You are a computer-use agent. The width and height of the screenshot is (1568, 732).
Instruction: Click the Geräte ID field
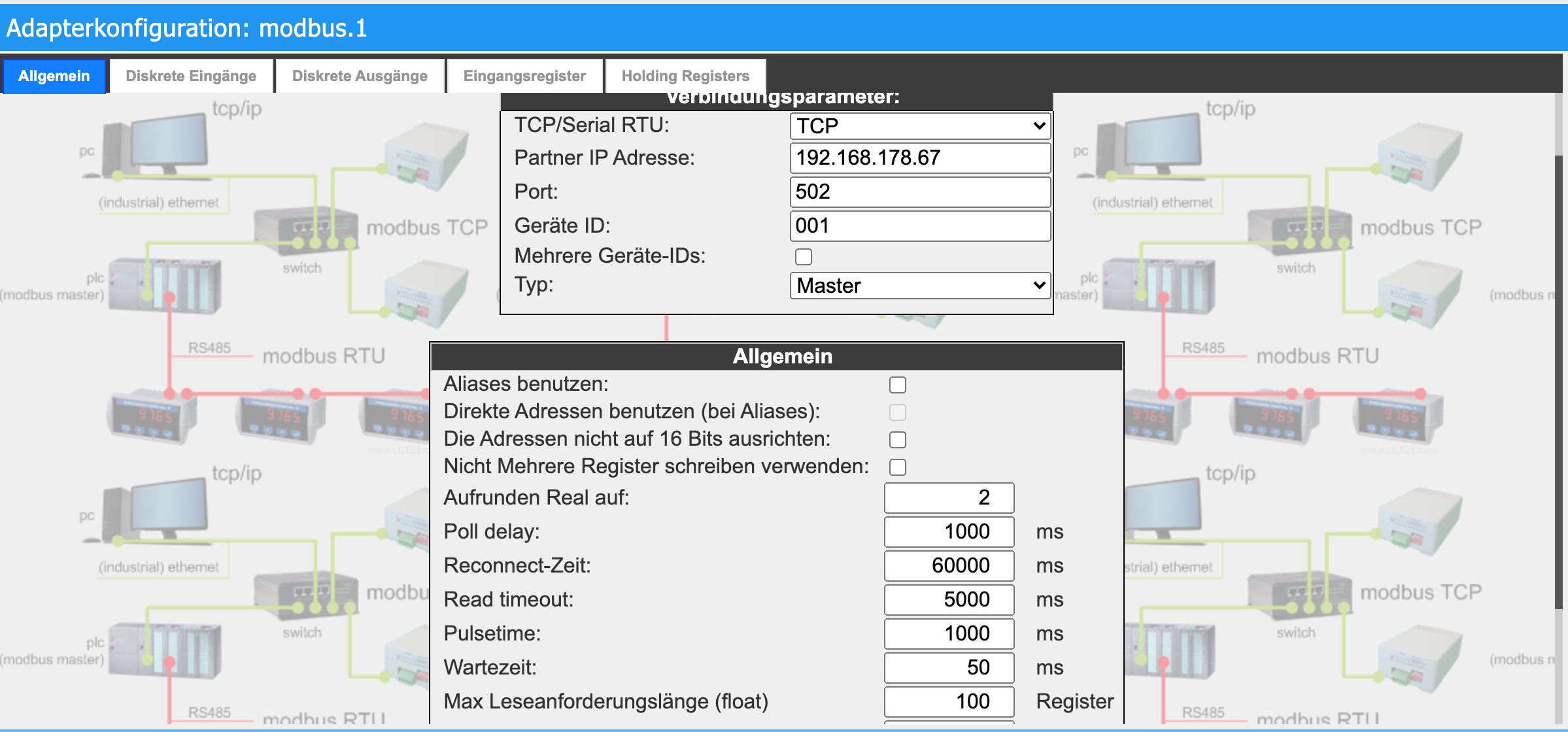[x=919, y=225]
